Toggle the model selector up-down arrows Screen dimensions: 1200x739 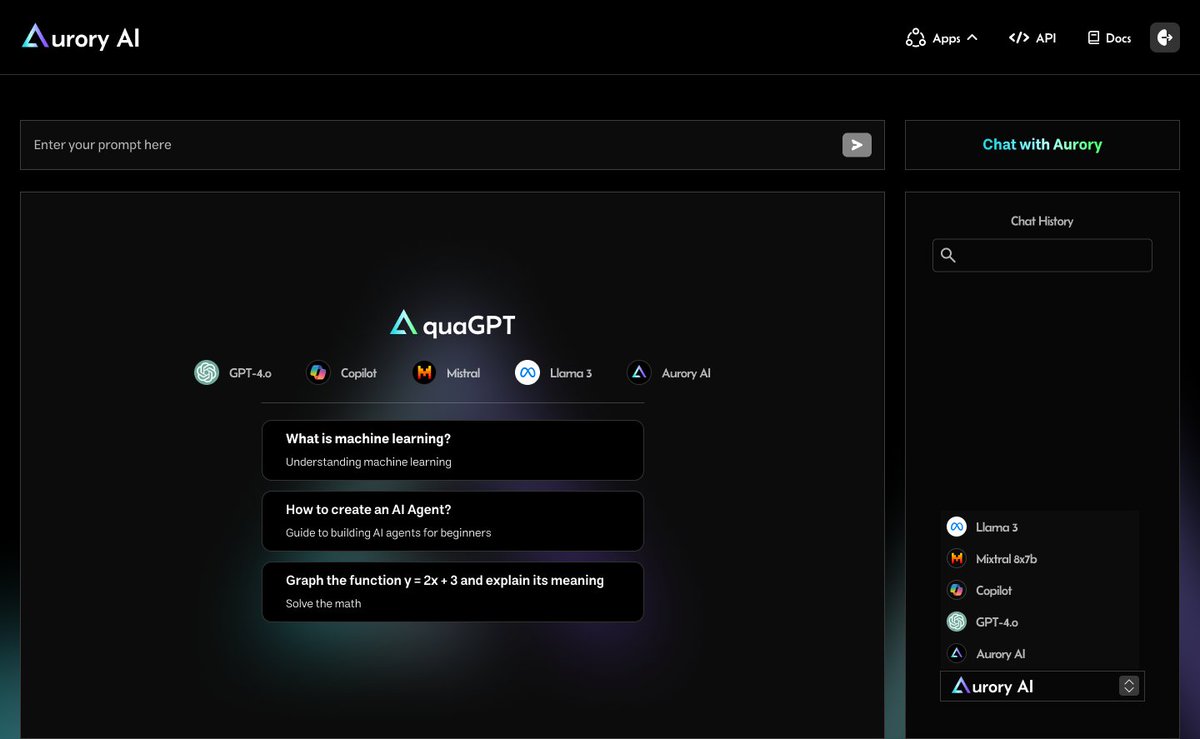point(1129,686)
